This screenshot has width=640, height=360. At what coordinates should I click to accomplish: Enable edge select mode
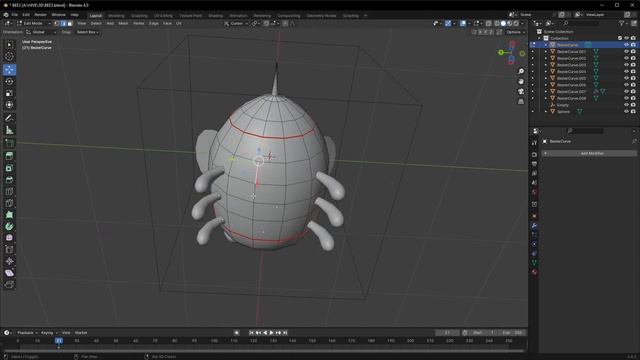pos(63,24)
